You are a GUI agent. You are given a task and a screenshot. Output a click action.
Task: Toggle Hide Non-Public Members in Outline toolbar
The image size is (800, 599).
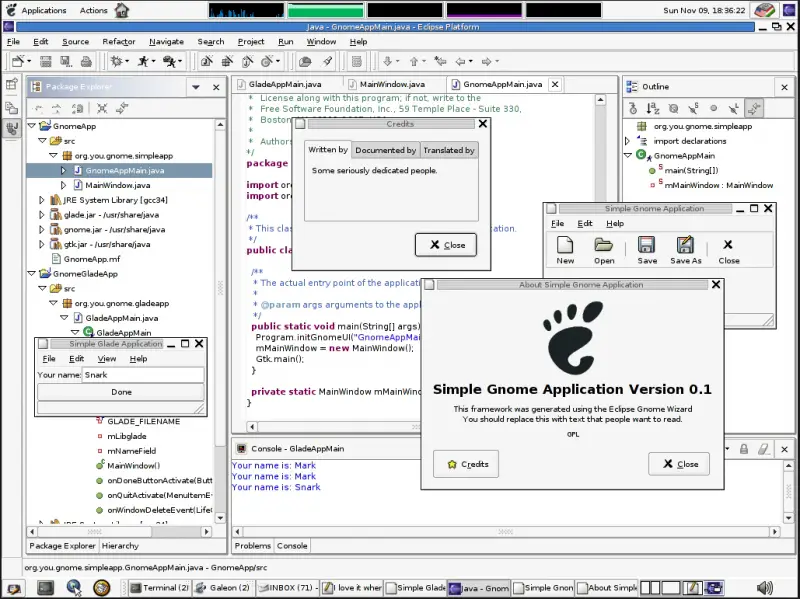tap(713, 108)
